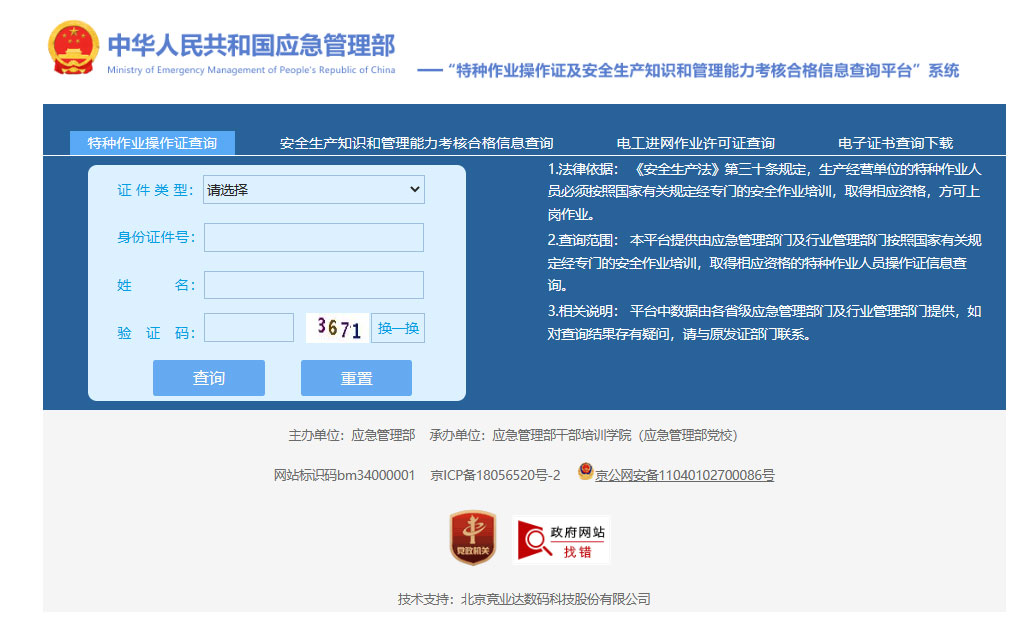
Task: Click the 3671 captcha image
Action: (x=338, y=328)
